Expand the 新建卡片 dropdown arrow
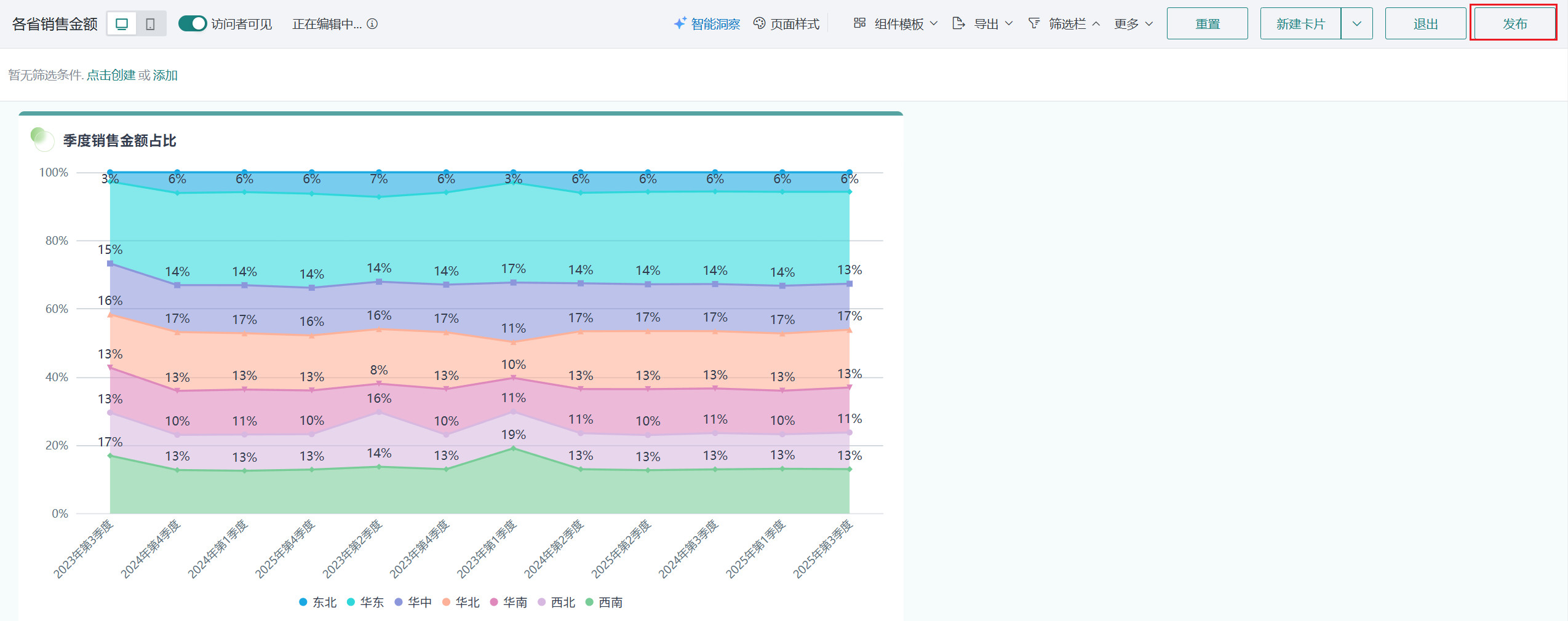Viewport: 1568px width, 621px height. [x=1356, y=24]
